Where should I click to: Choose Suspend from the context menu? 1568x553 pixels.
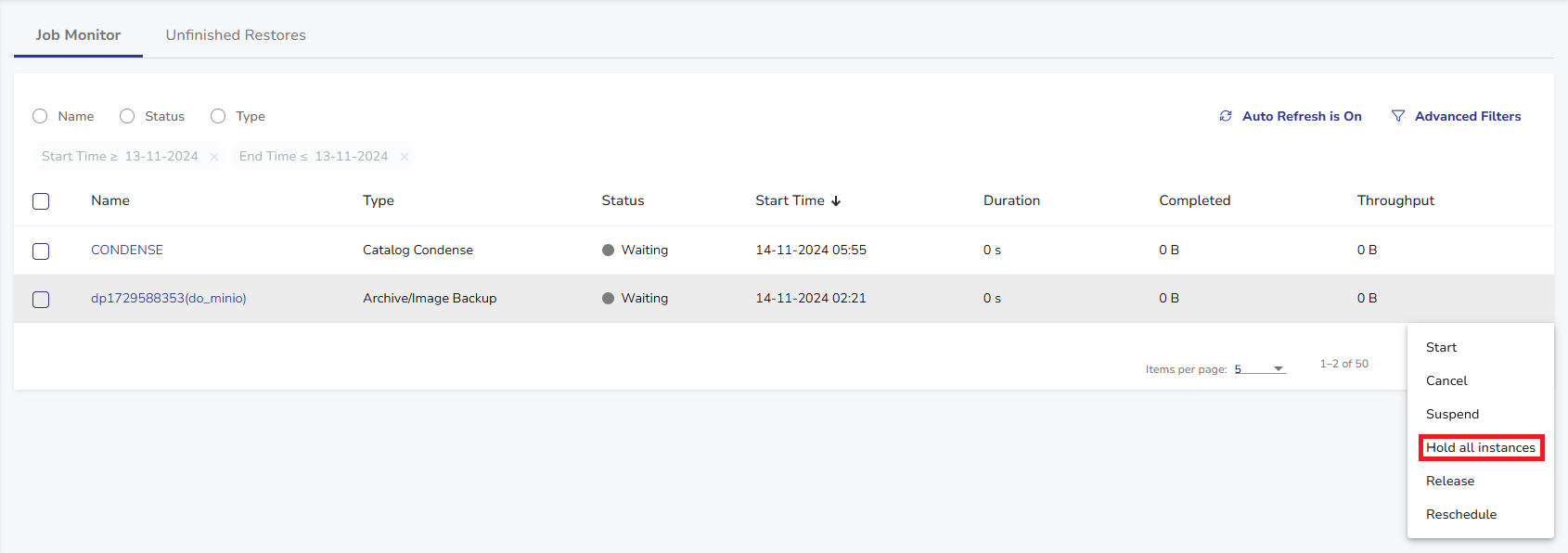[1452, 415]
